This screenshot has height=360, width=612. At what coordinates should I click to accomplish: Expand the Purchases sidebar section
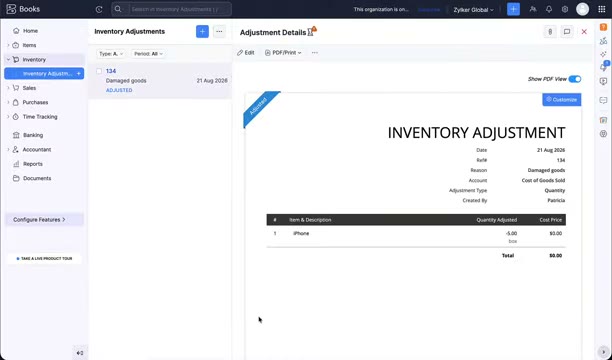coord(8,103)
